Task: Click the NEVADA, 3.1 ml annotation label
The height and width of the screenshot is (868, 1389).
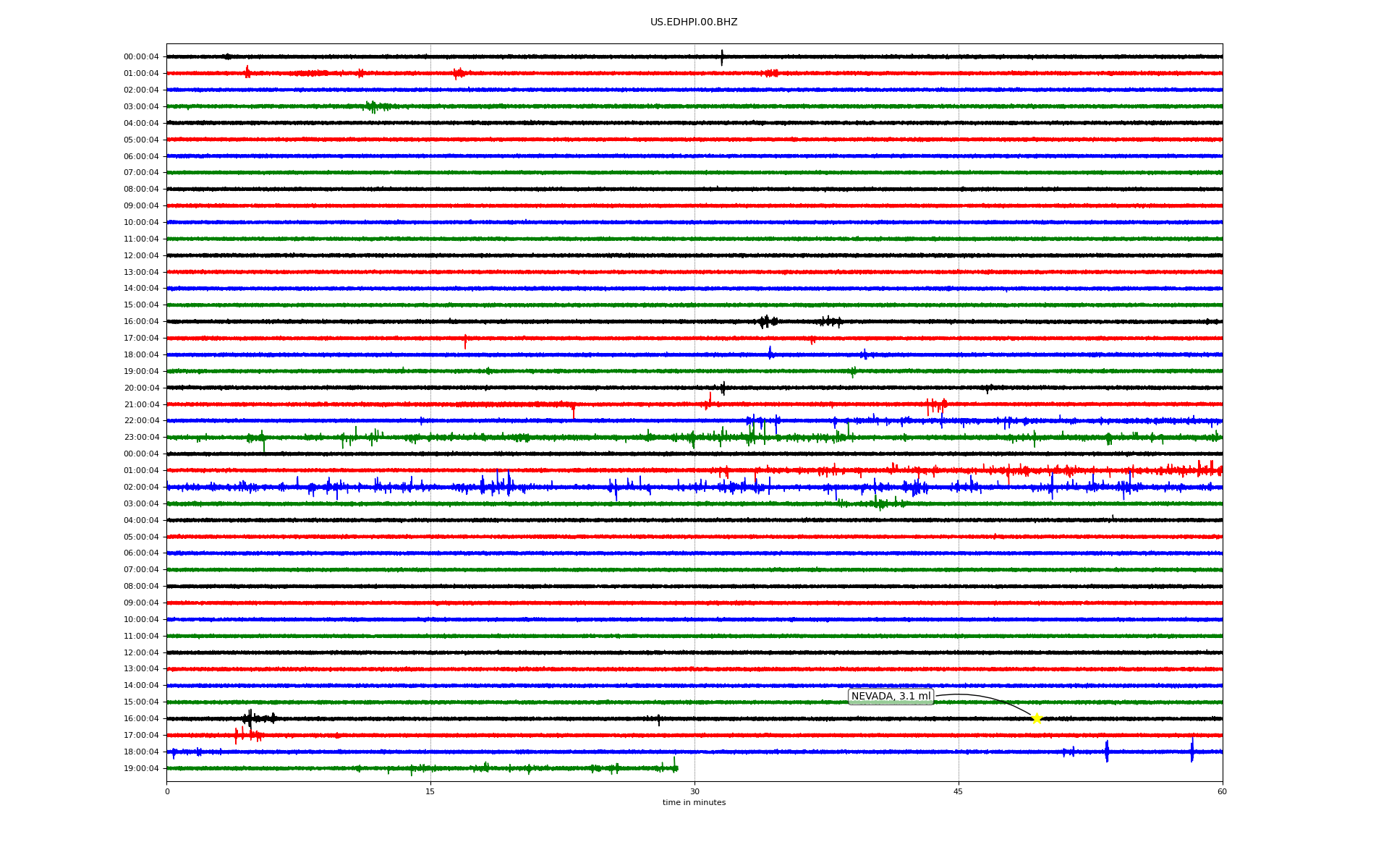Action: click(891, 697)
